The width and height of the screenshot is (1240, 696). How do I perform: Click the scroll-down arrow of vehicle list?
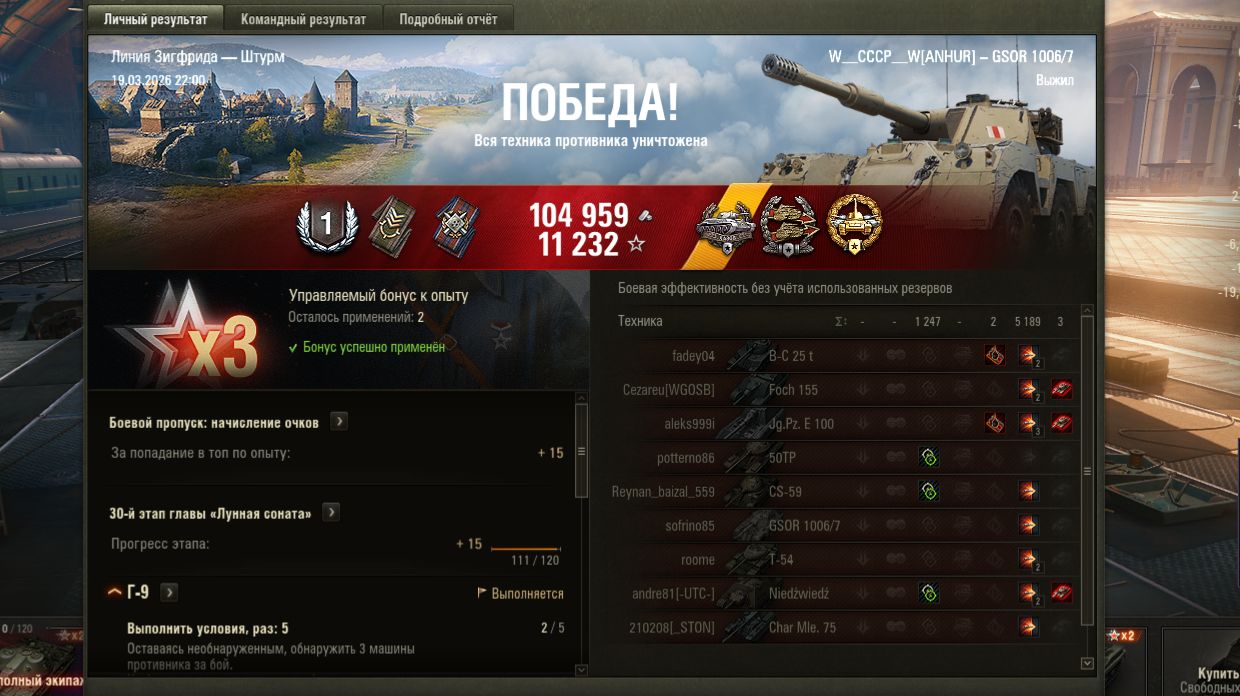point(1088,663)
